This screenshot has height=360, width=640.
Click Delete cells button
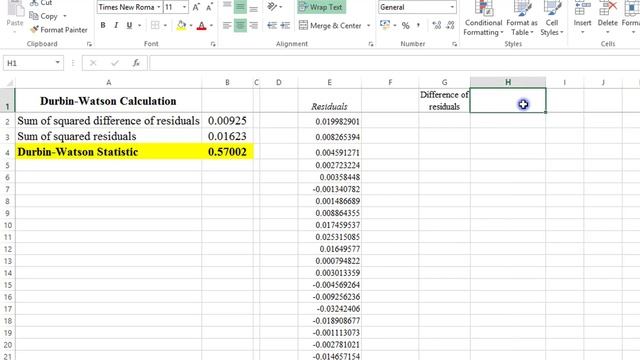[607, 18]
